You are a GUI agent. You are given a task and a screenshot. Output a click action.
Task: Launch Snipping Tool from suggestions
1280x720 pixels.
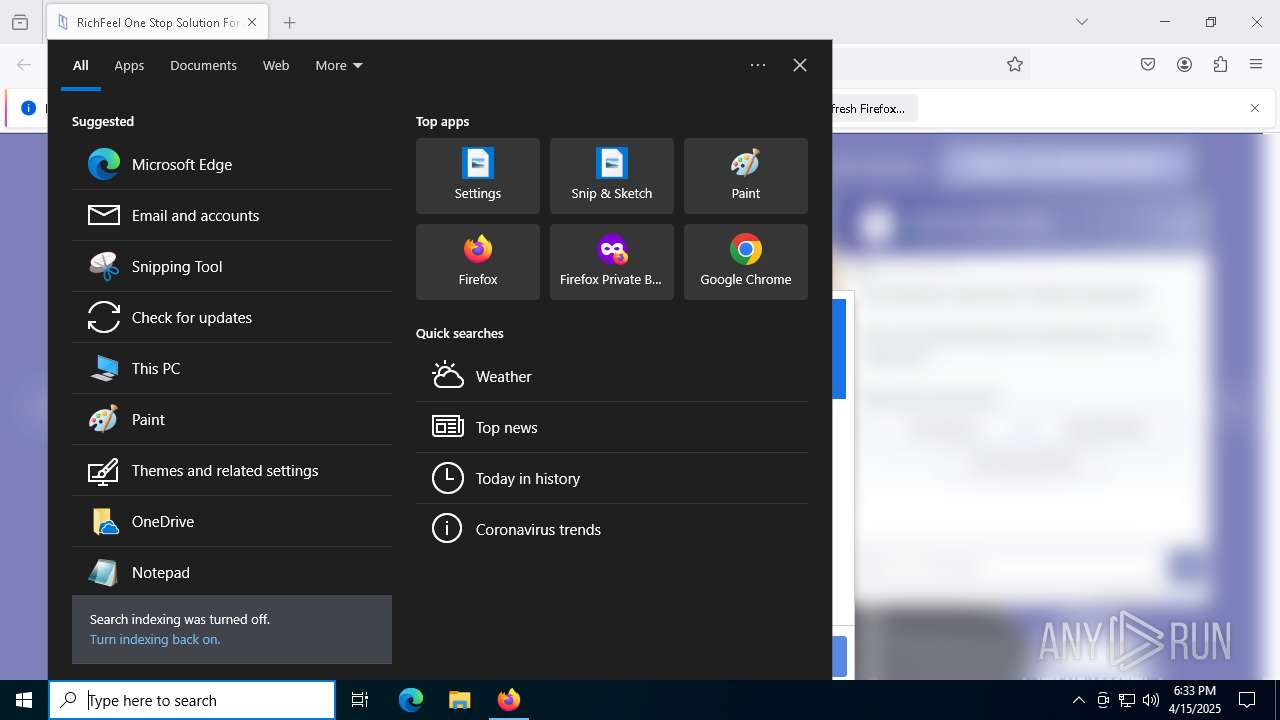[232, 267]
